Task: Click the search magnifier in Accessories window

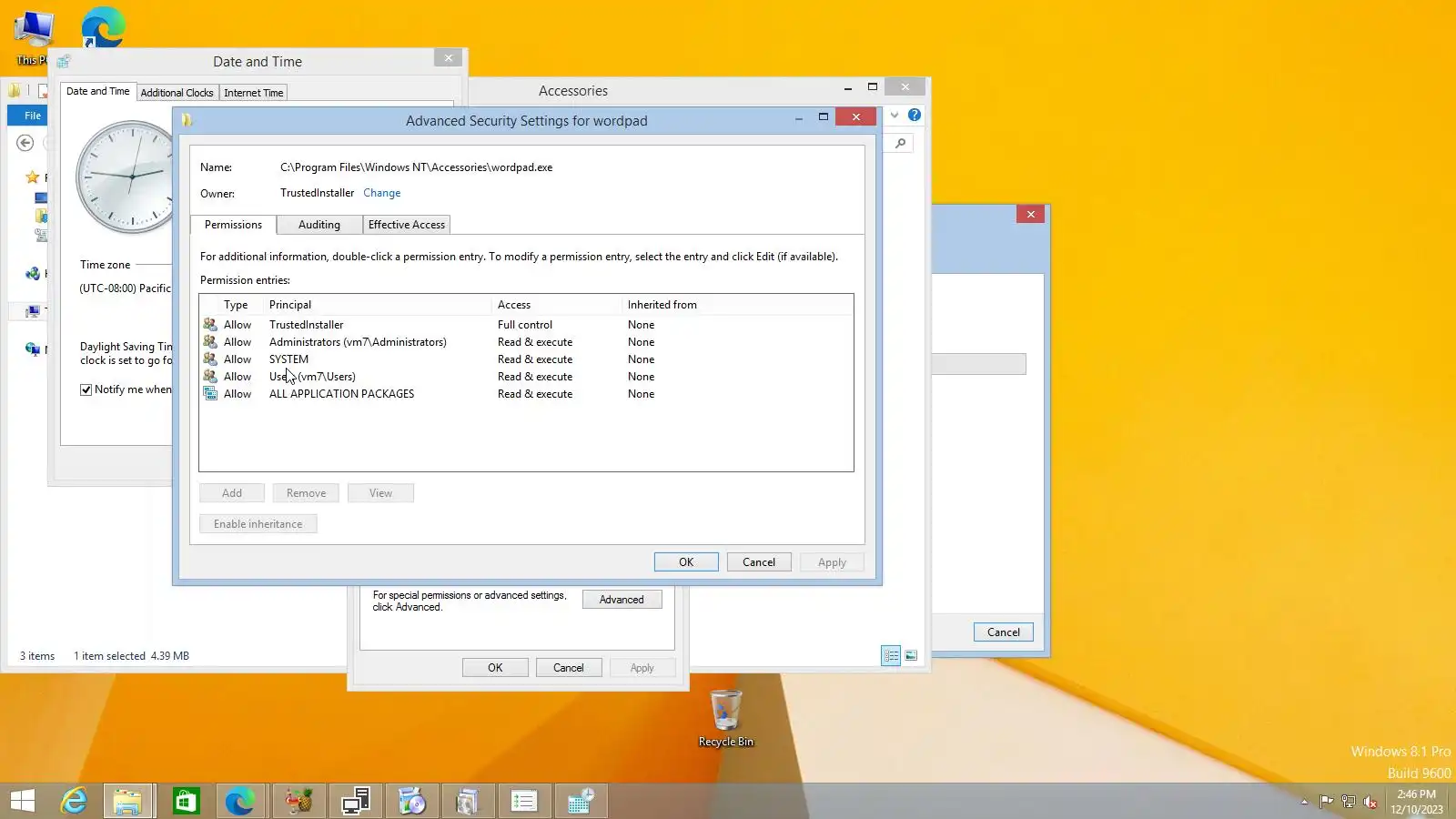Action: click(x=900, y=143)
